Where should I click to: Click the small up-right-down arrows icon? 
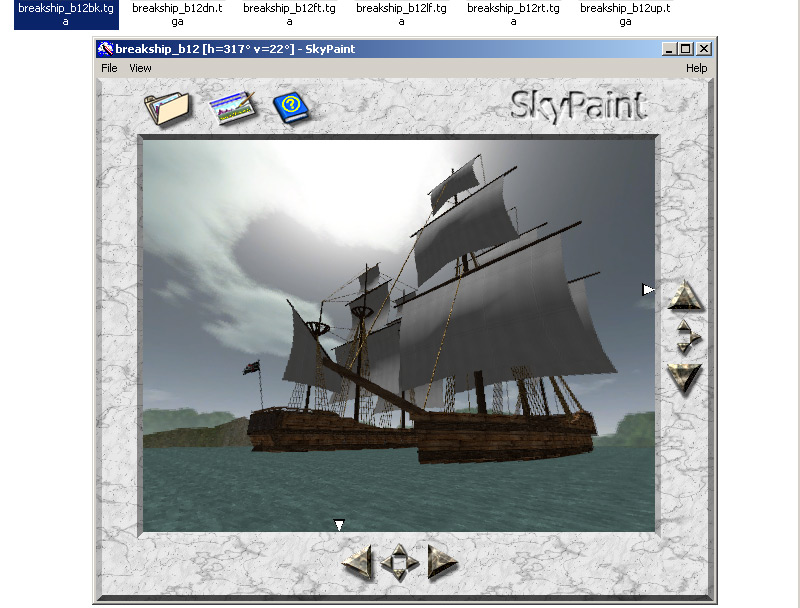coord(687,337)
